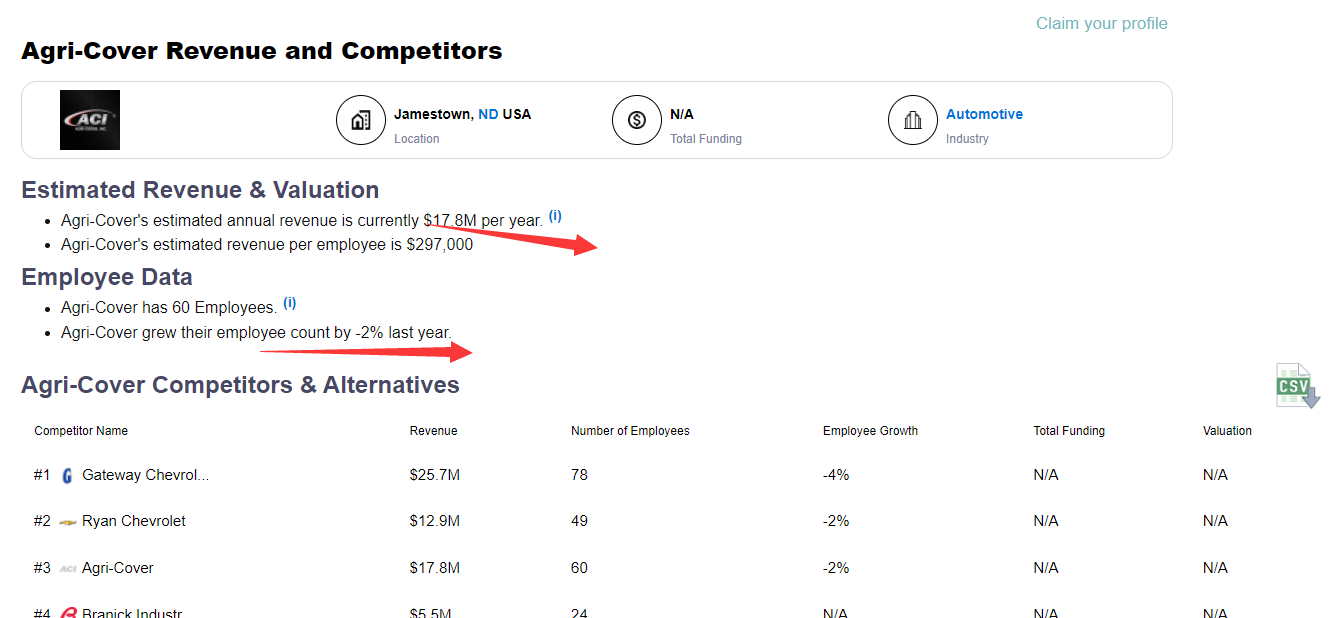Click the CSV download icon

(1297, 386)
